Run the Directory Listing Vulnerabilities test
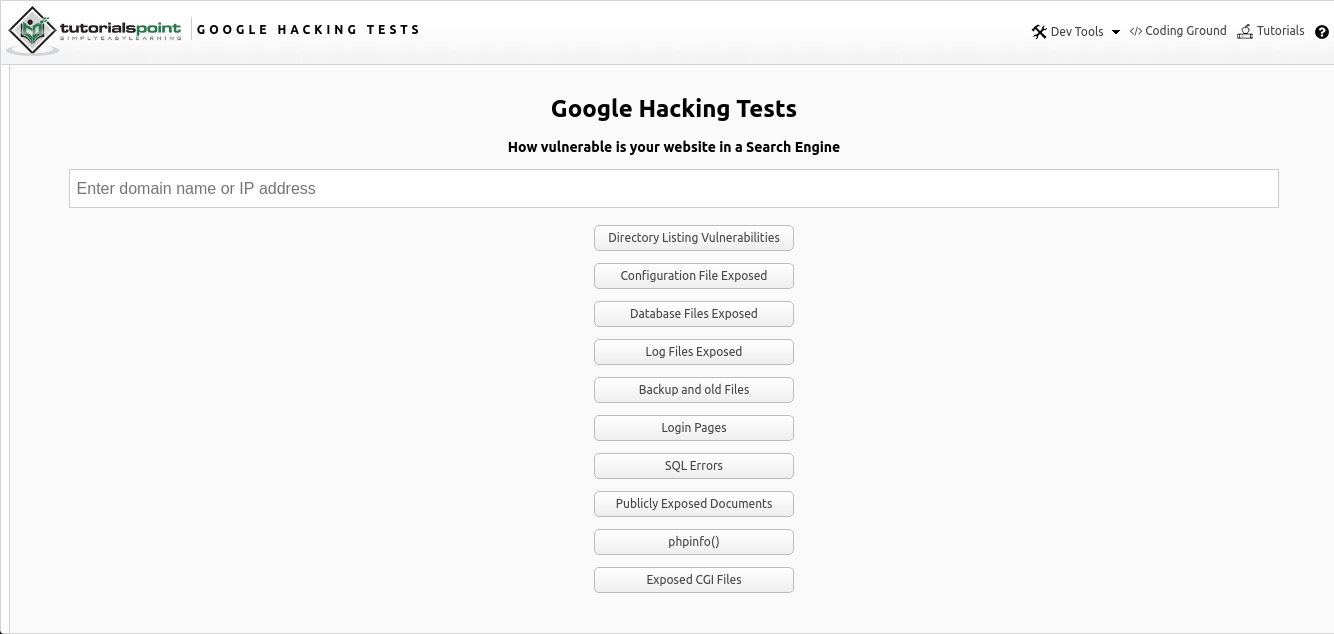Viewport: 1334px width, 634px height. pyautogui.click(x=693, y=238)
